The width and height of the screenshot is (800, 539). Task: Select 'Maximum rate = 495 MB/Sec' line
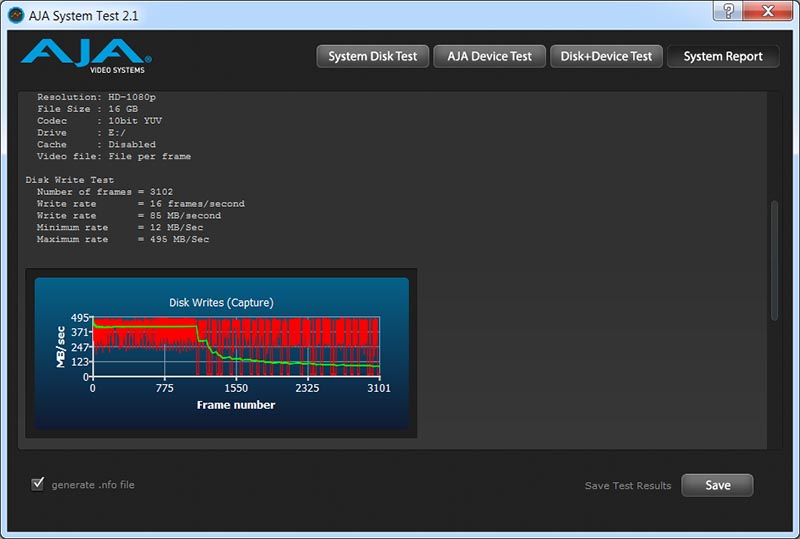tap(123, 239)
